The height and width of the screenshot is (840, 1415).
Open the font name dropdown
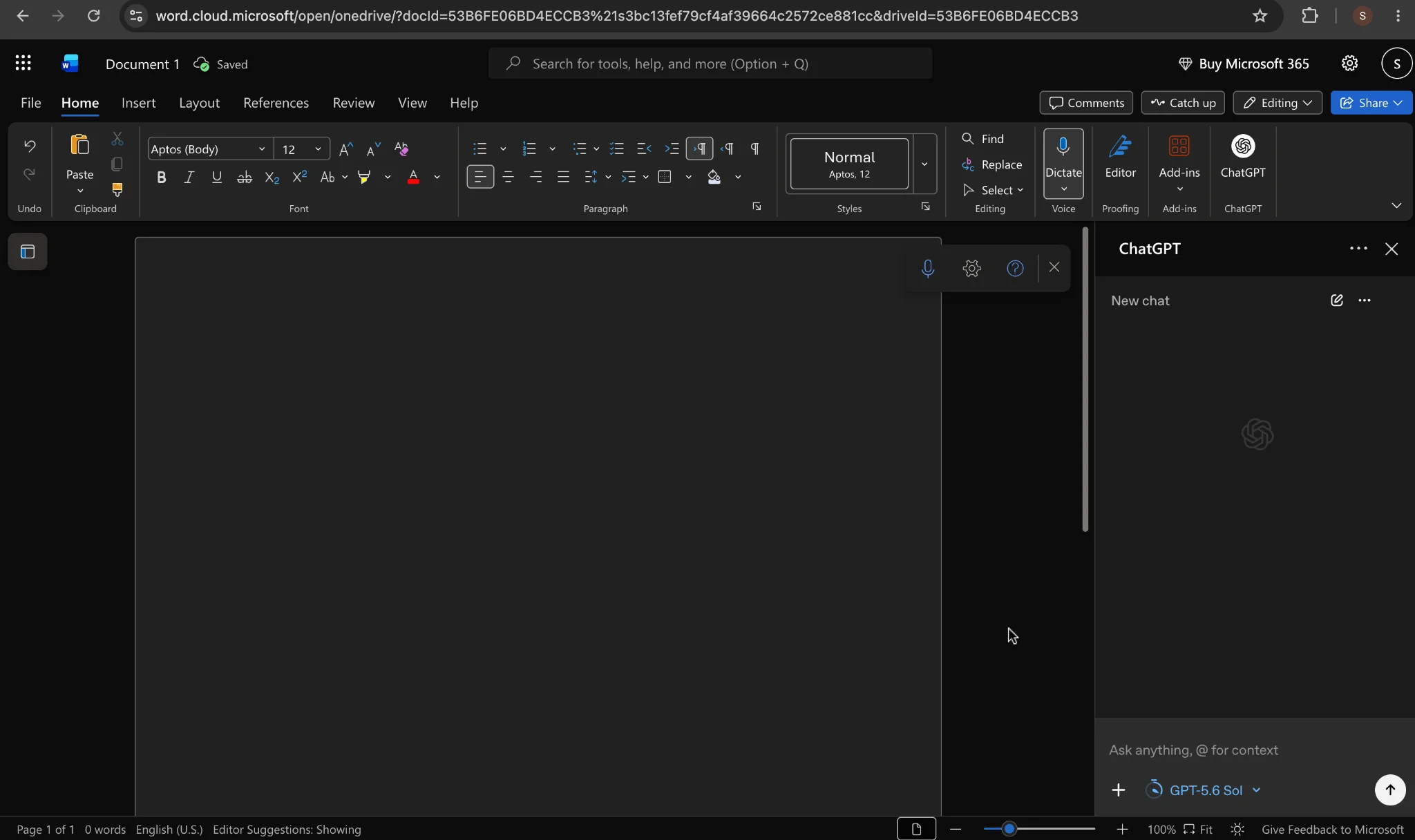pyautogui.click(x=262, y=149)
